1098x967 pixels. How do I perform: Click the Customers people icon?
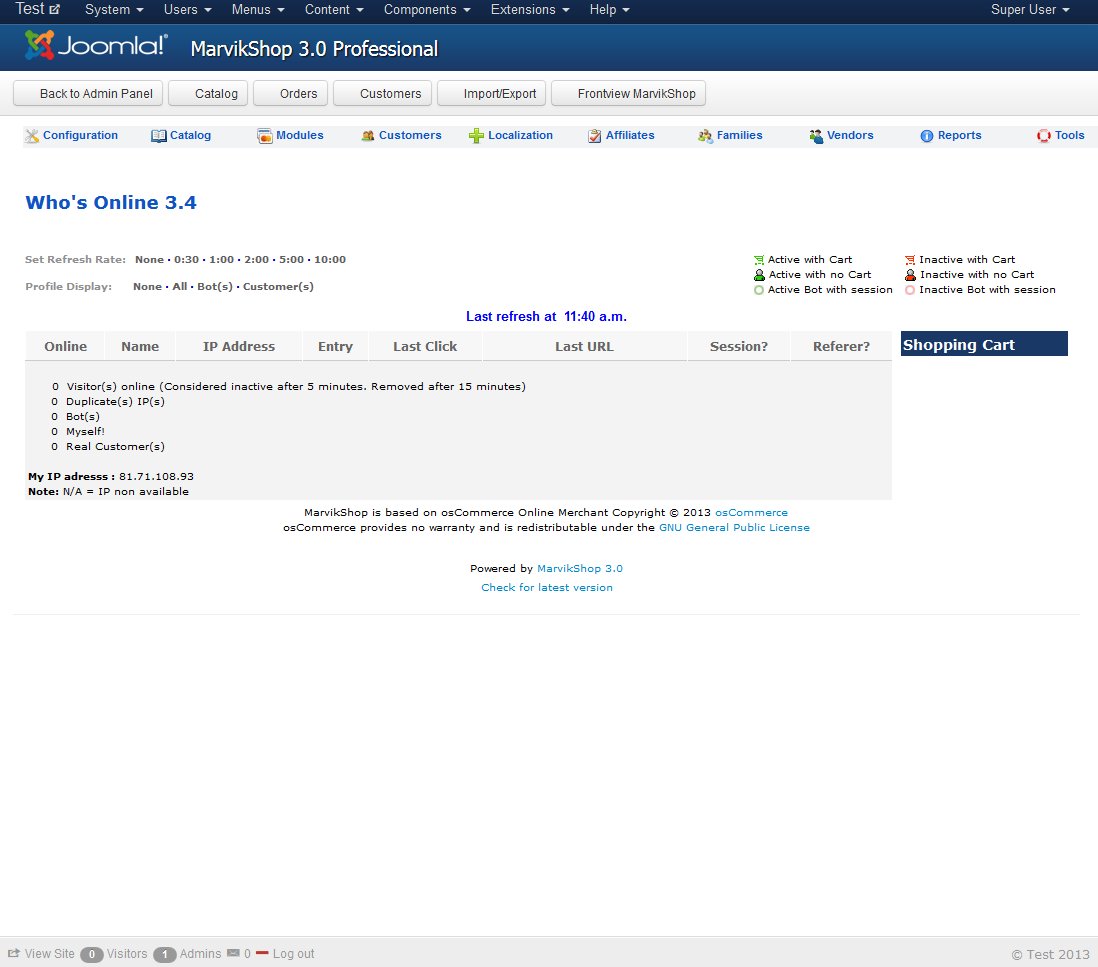[x=368, y=136]
